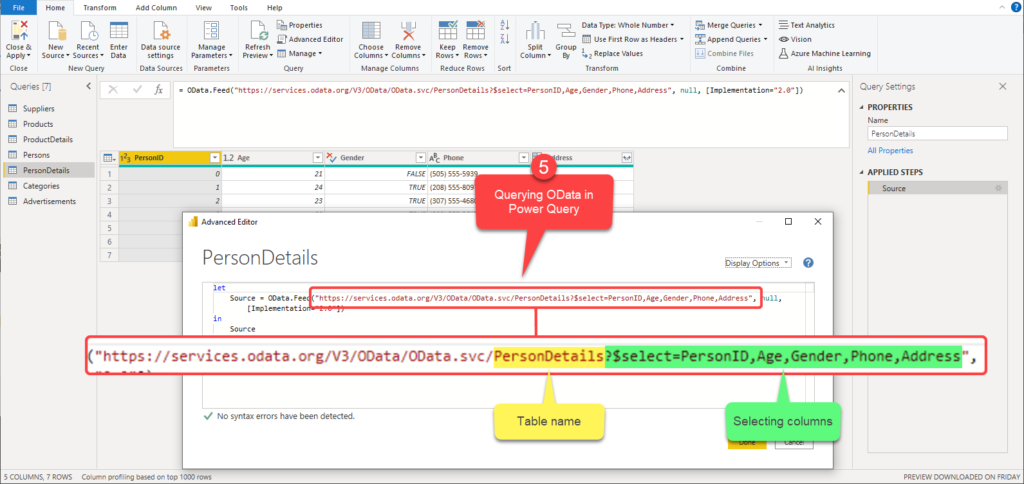
Task: Switch to View tab
Action: (x=204, y=8)
